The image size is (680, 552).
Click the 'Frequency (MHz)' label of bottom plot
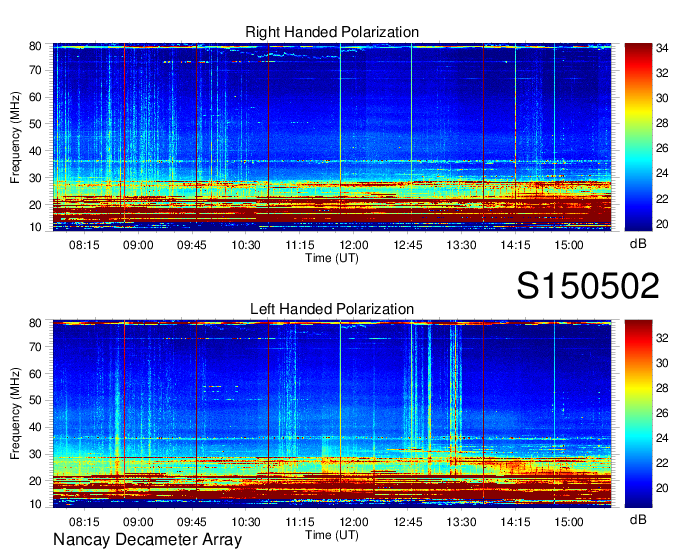tap(15, 414)
